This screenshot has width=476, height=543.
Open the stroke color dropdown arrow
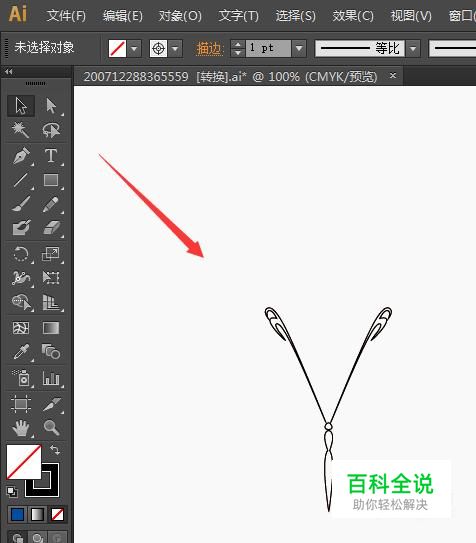(175, 48)
